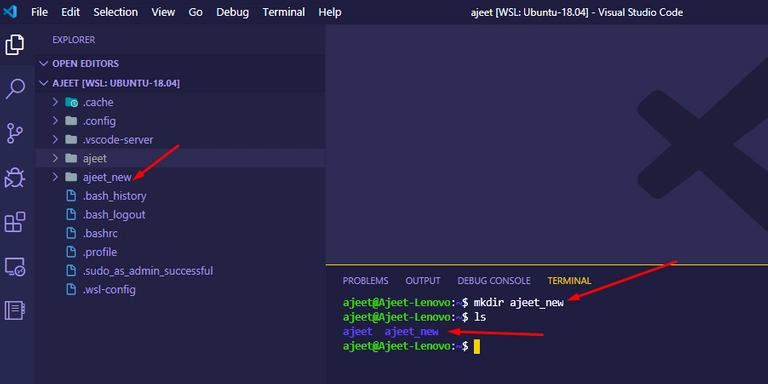Open the .bash_history file
The width and height of the screenshot is (768, 384).
click(115, 196)
